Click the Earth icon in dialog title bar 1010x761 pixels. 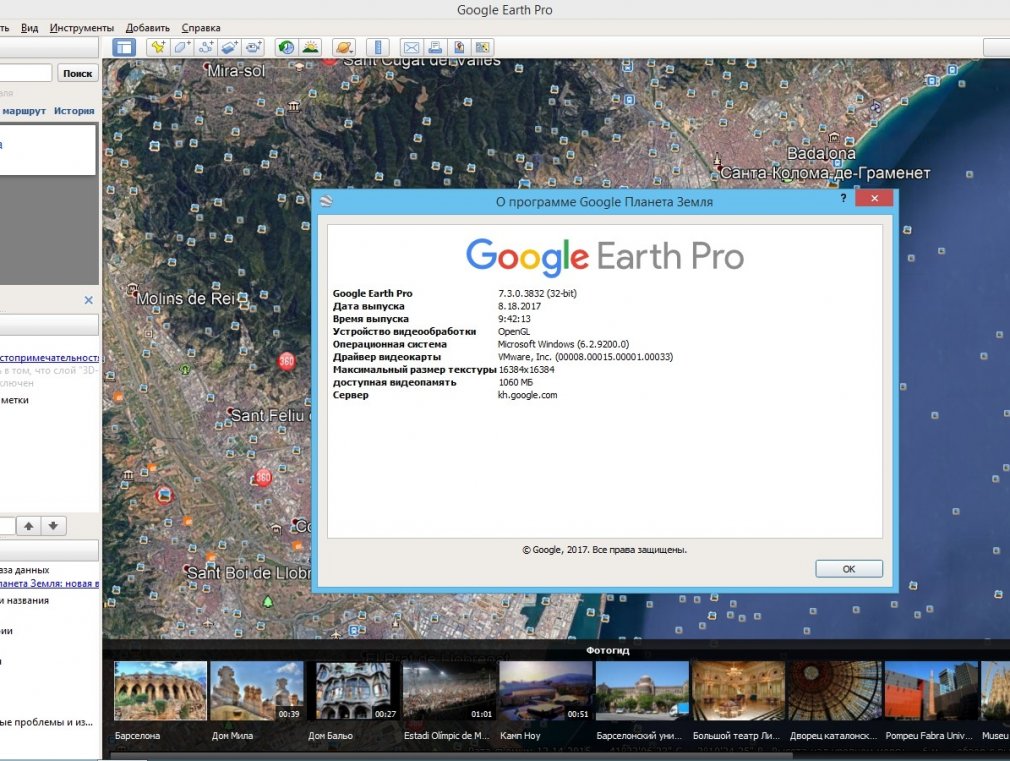[x=326, y=201]
